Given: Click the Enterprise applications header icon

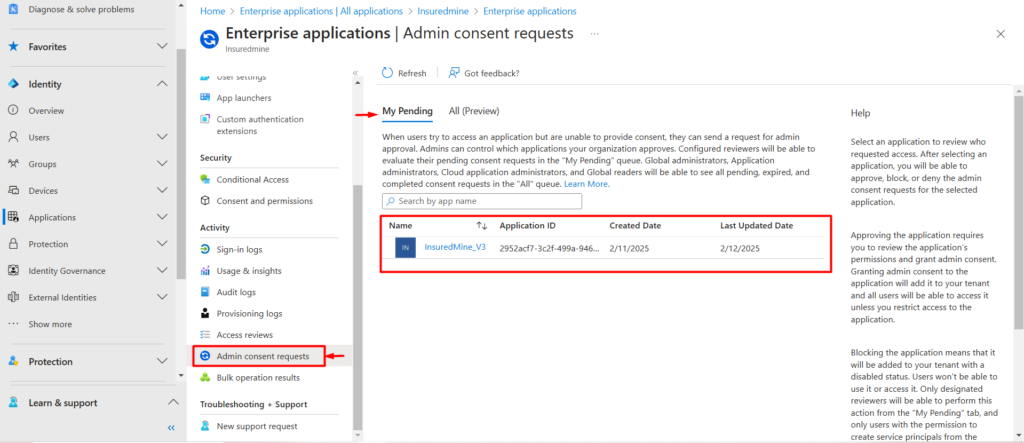Looking at the screenshot, I should point(209,39).
